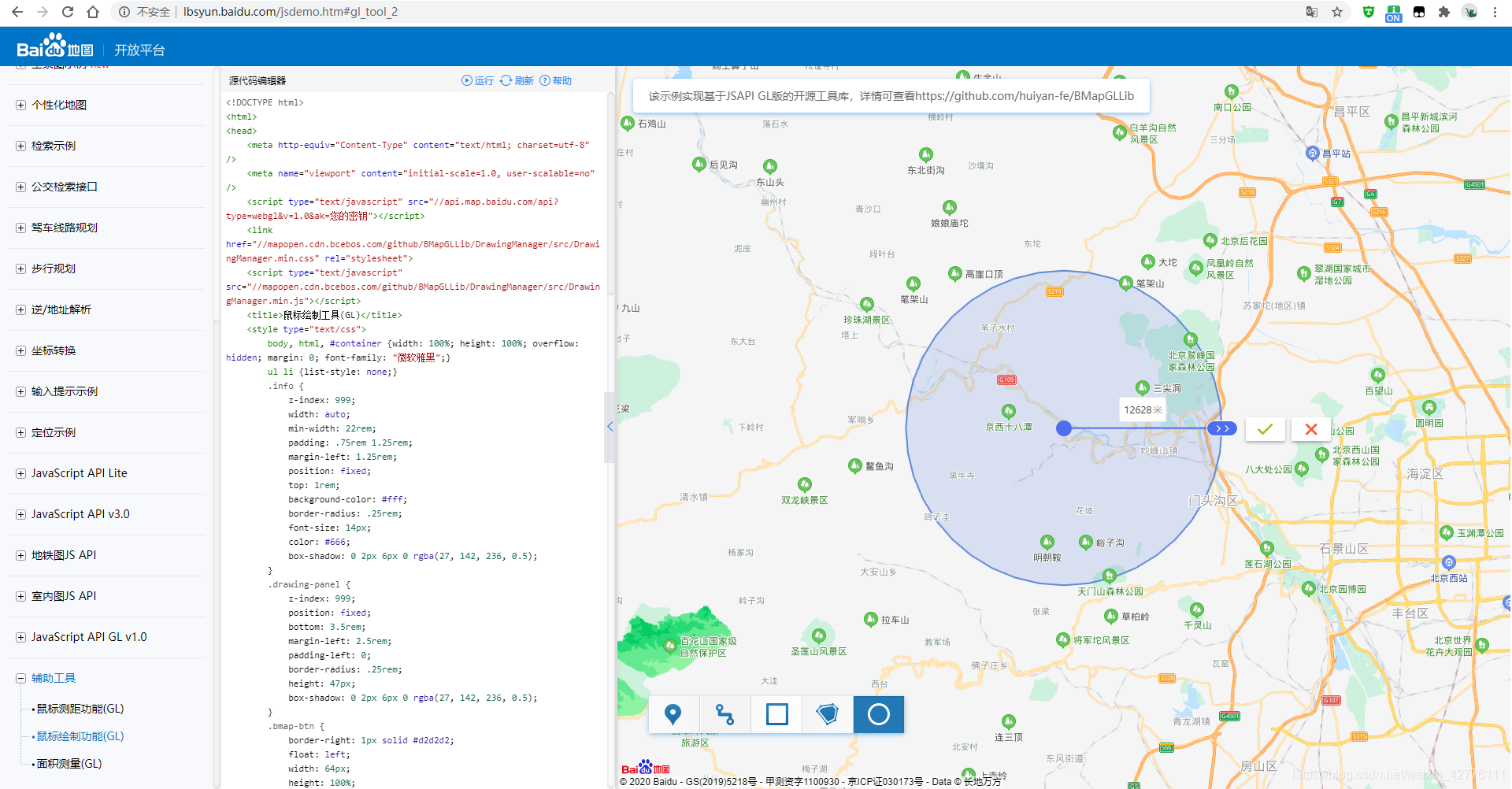The height and width of the screenshot is (789, 1512).
Task: Open 鼠标绘制功能(GL) example
Action: (80, 736)
